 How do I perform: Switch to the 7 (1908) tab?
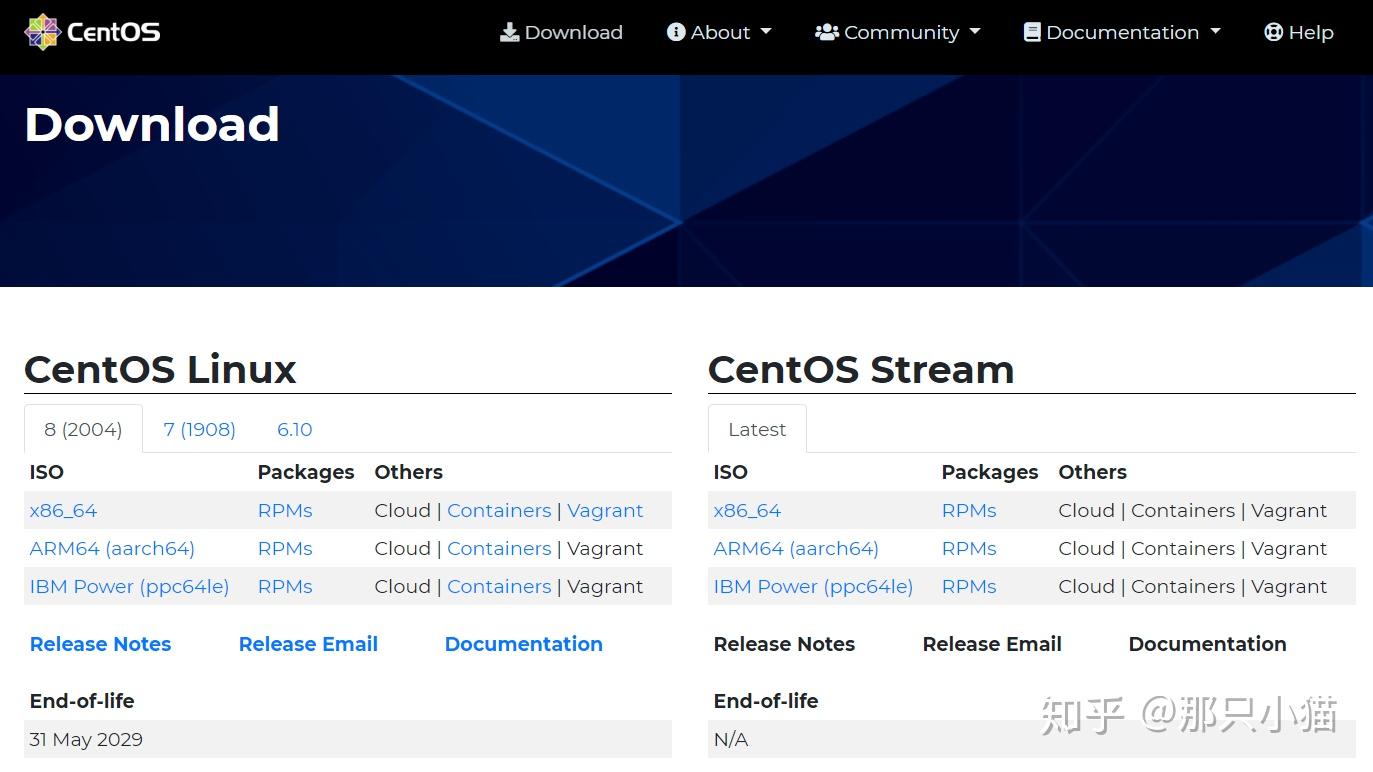pos(200,429)
